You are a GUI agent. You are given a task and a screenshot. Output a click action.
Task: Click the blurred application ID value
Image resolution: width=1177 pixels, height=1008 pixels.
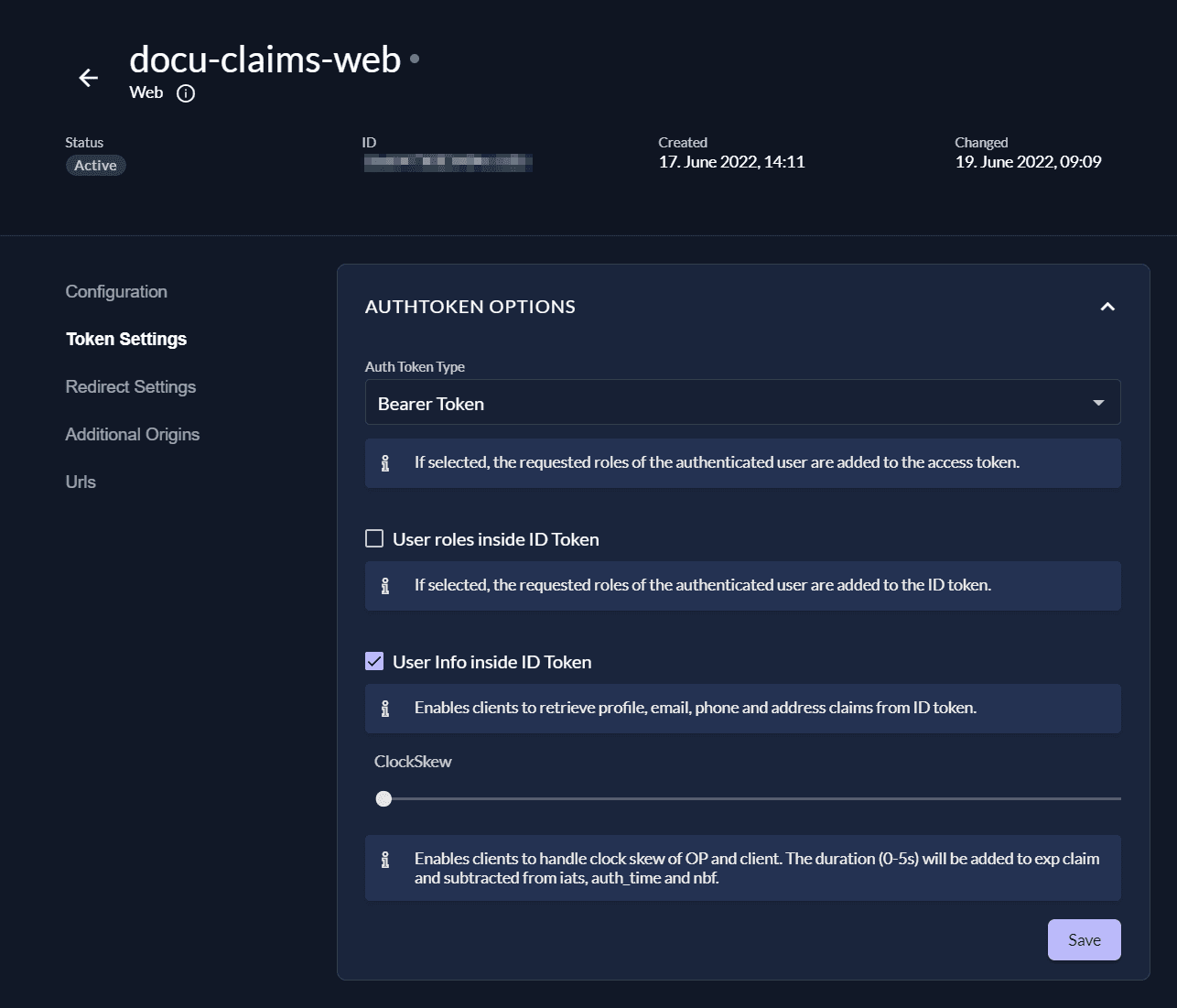coord(448,163)
